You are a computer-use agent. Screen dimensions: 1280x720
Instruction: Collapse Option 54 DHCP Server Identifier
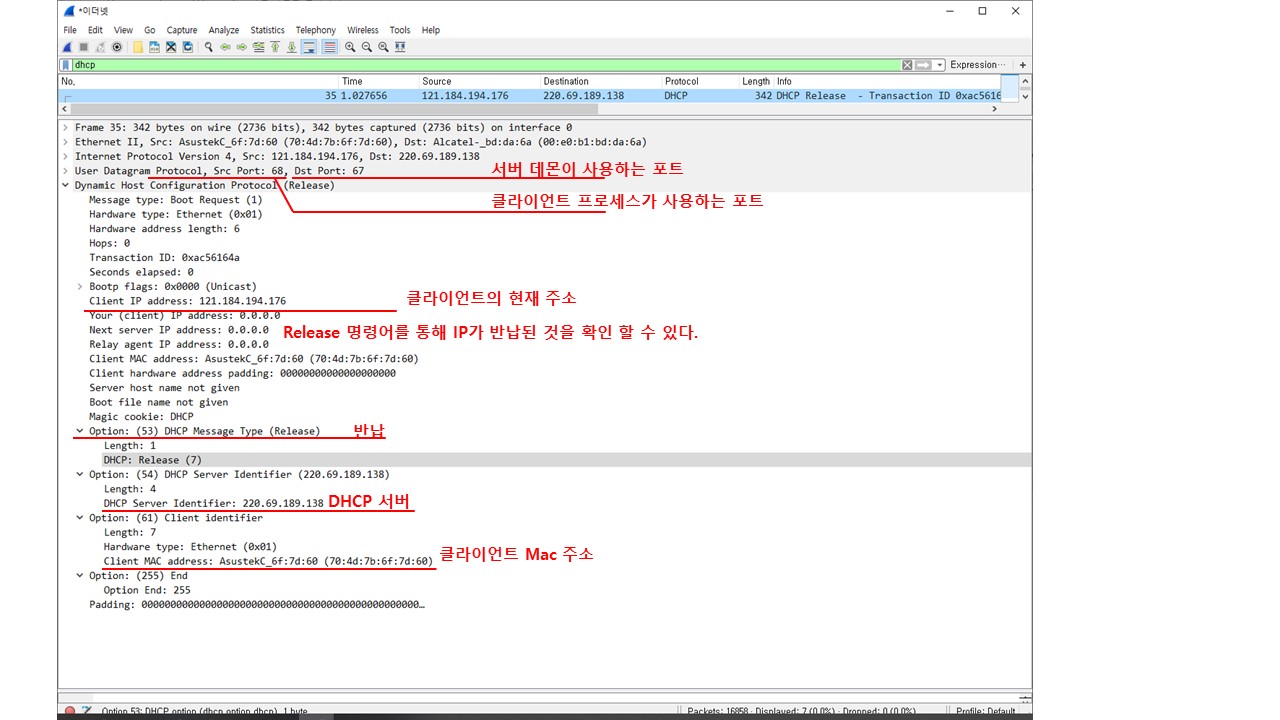[80, 474]
